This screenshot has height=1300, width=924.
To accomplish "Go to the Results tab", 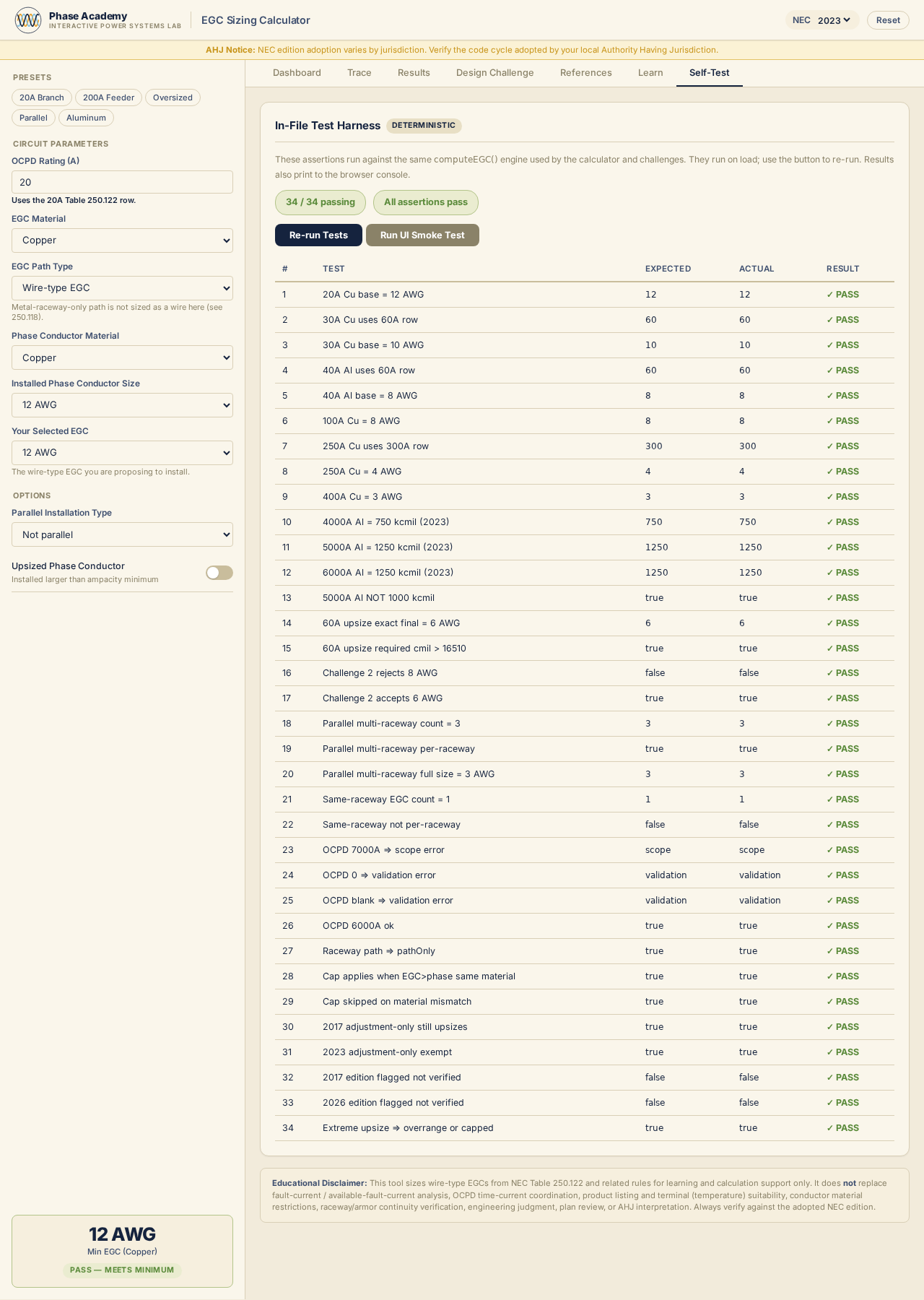I will point(414,73).
